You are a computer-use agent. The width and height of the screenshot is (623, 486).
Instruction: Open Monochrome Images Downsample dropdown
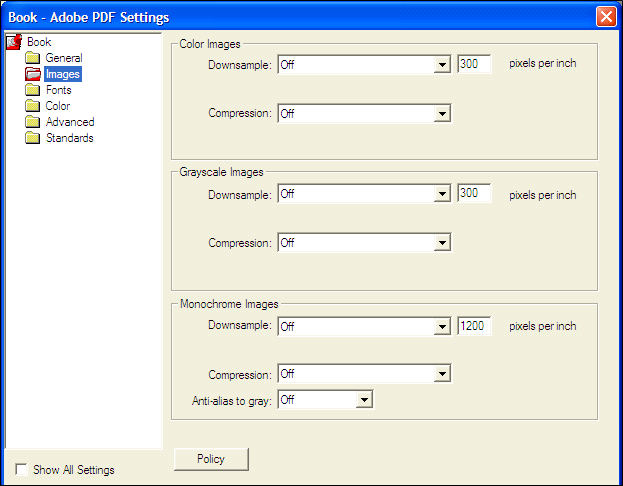364,326
